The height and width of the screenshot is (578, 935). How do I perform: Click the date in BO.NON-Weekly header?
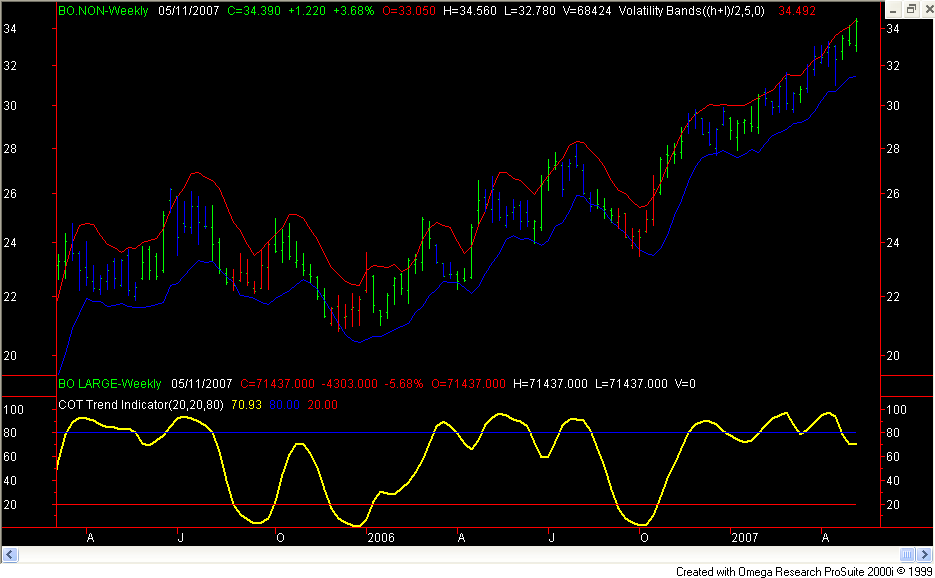tap(188, 11)
